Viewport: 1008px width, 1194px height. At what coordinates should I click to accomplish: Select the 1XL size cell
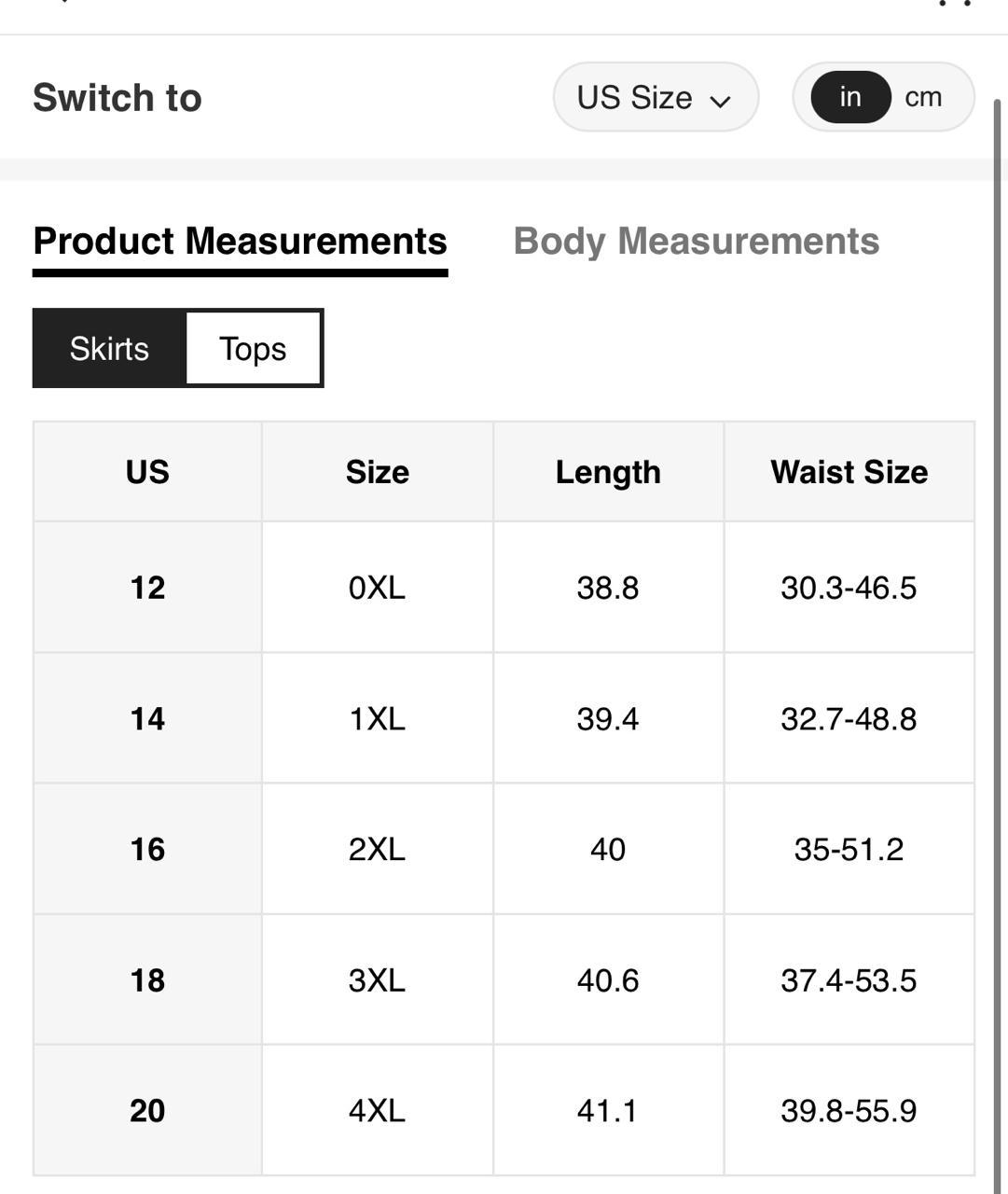(x=377, y=719)
